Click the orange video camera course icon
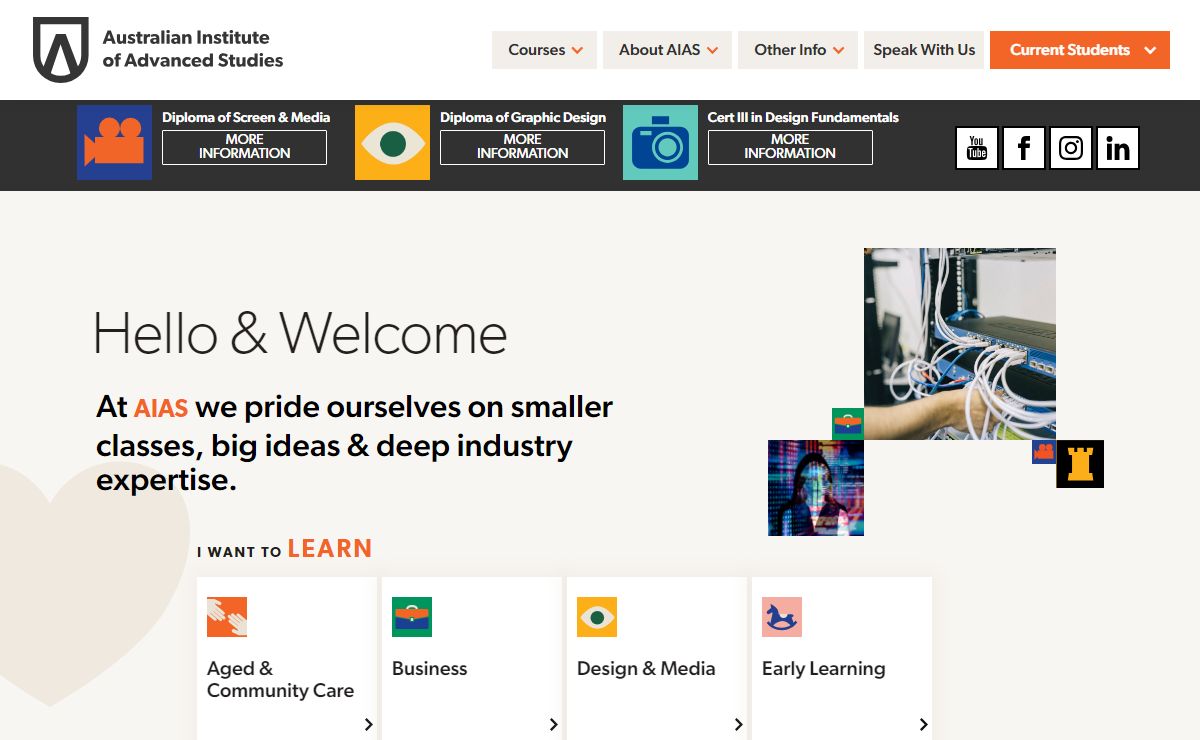This screenshot has height=740, width=1200. 114,142
